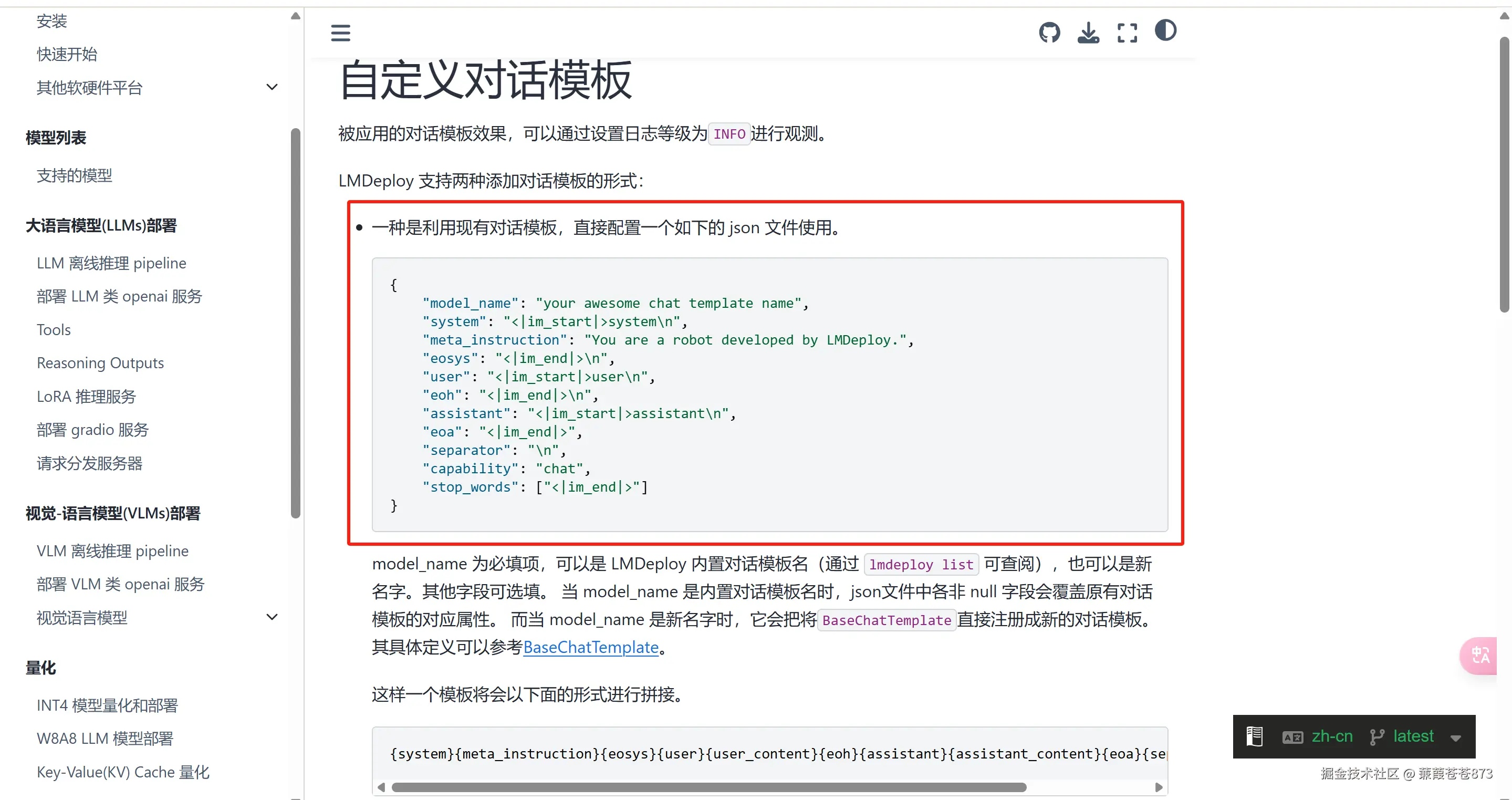Click the code block horizontal scrollbar
This screenshot has height=800, width=1512.
point(708,787)
